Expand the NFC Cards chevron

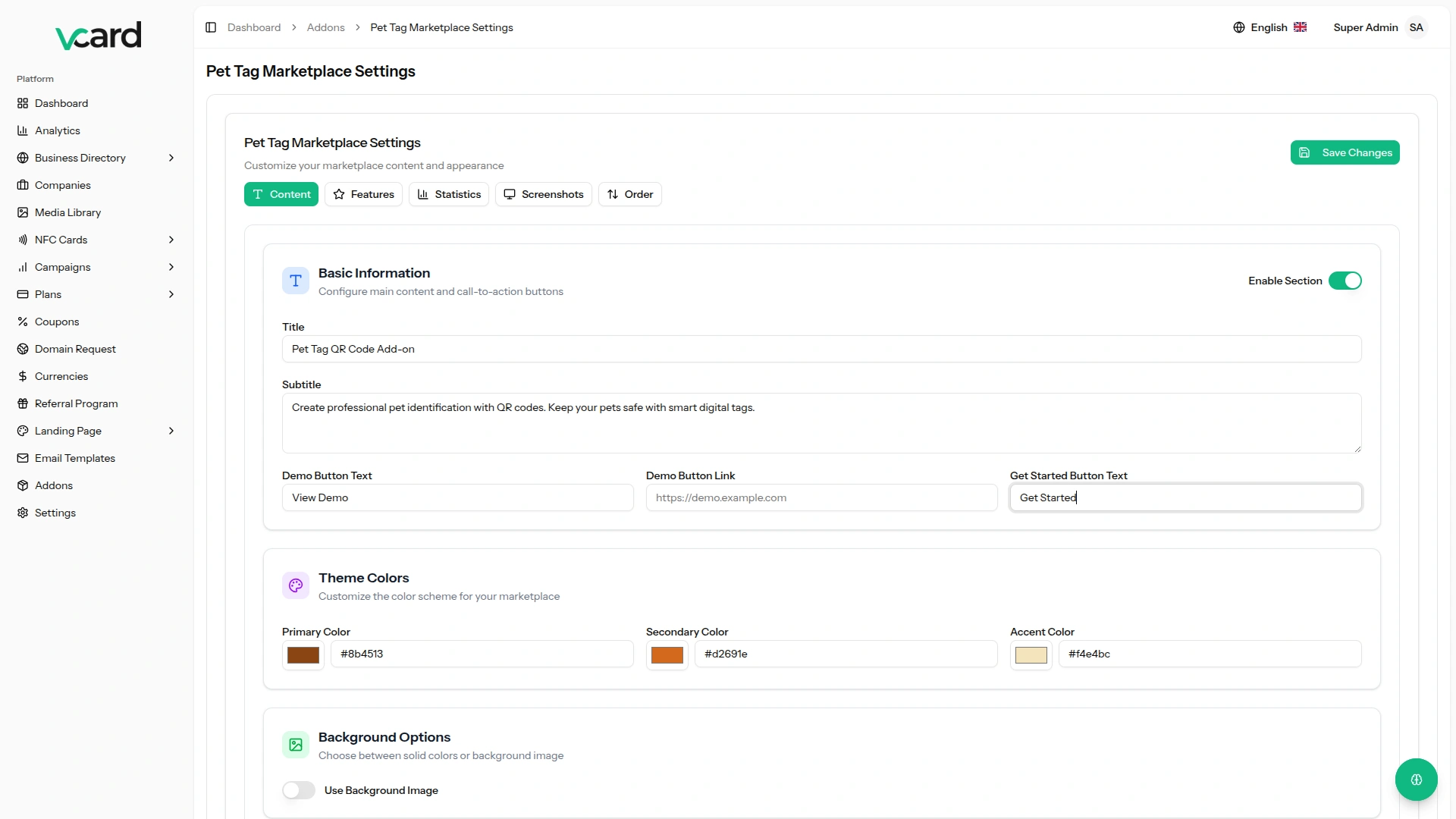click(x=171, y=240)
